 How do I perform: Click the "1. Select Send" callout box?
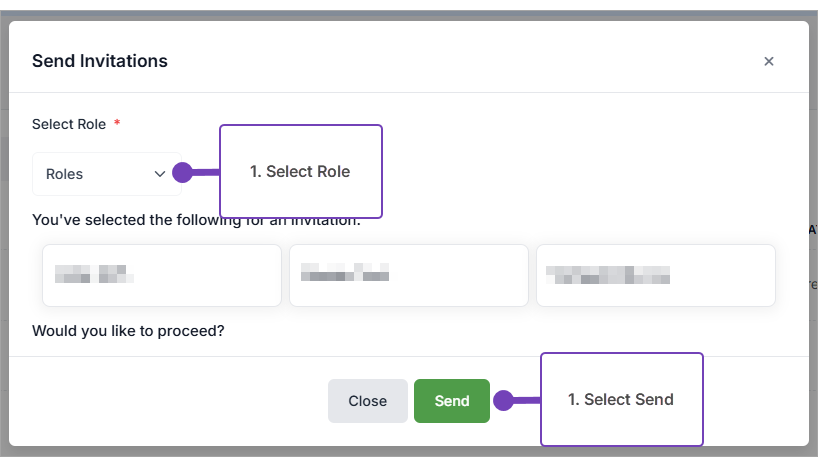pos(621,399)
